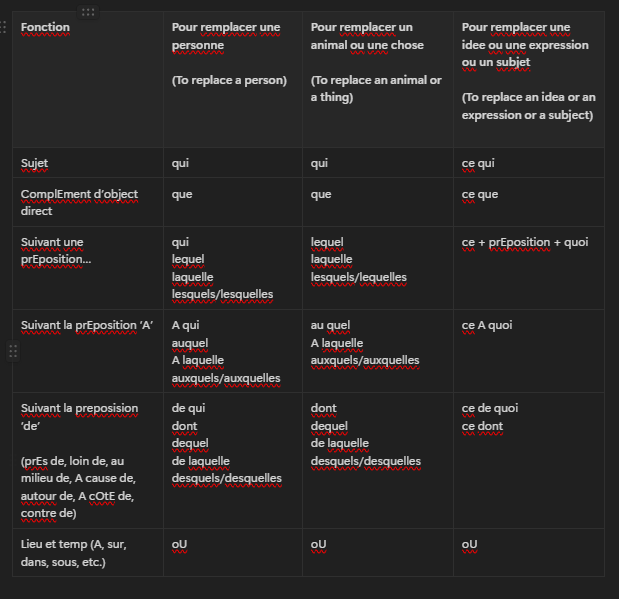Click the 'ce de quoi' text
The image size is (619, 599).
tap(490, 408)
